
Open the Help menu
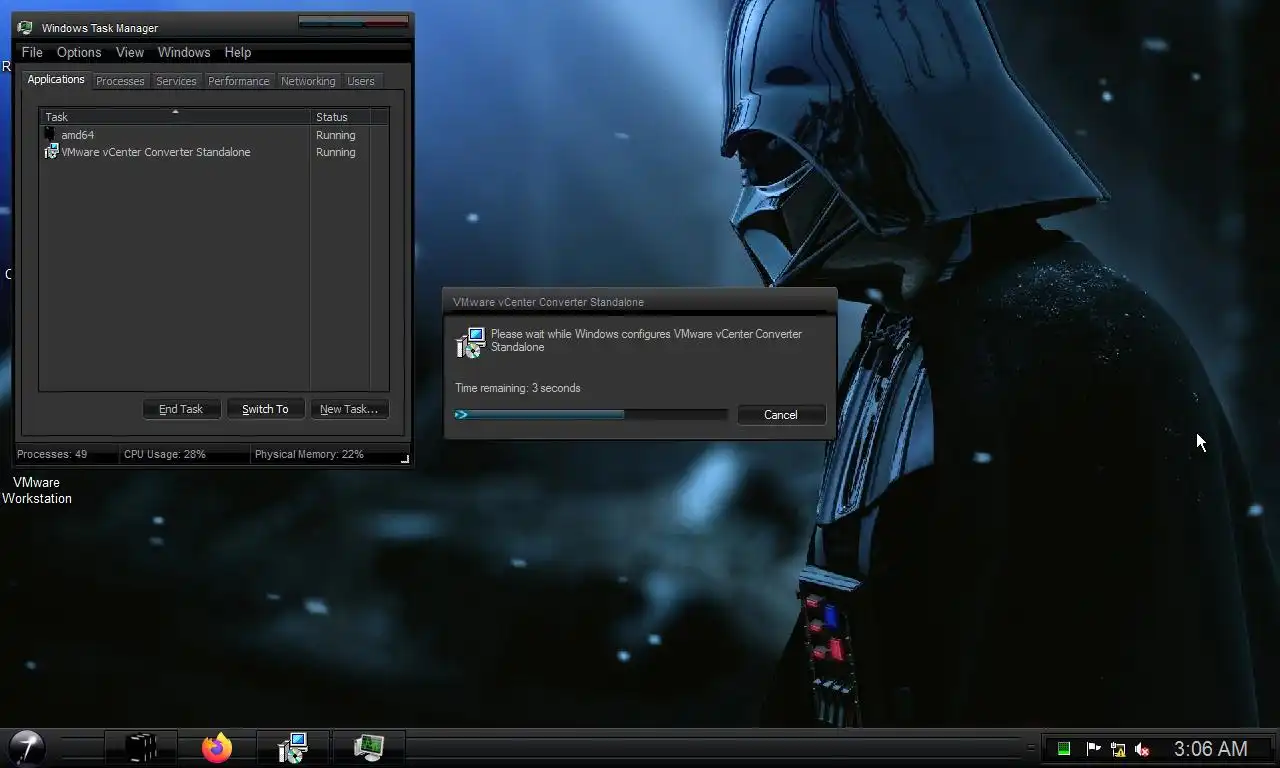[x=238, y=52]
